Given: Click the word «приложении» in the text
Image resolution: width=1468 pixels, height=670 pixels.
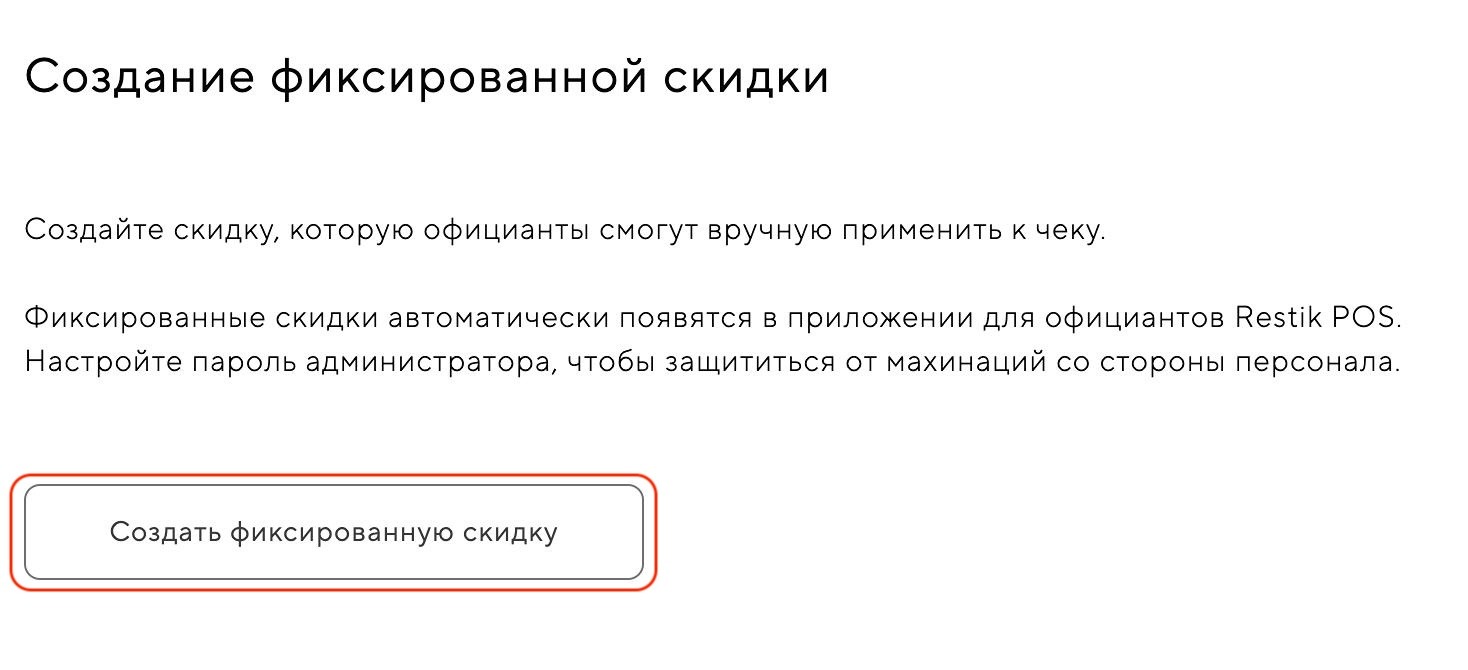Looking at the screenshot, I should click(858, 319).
